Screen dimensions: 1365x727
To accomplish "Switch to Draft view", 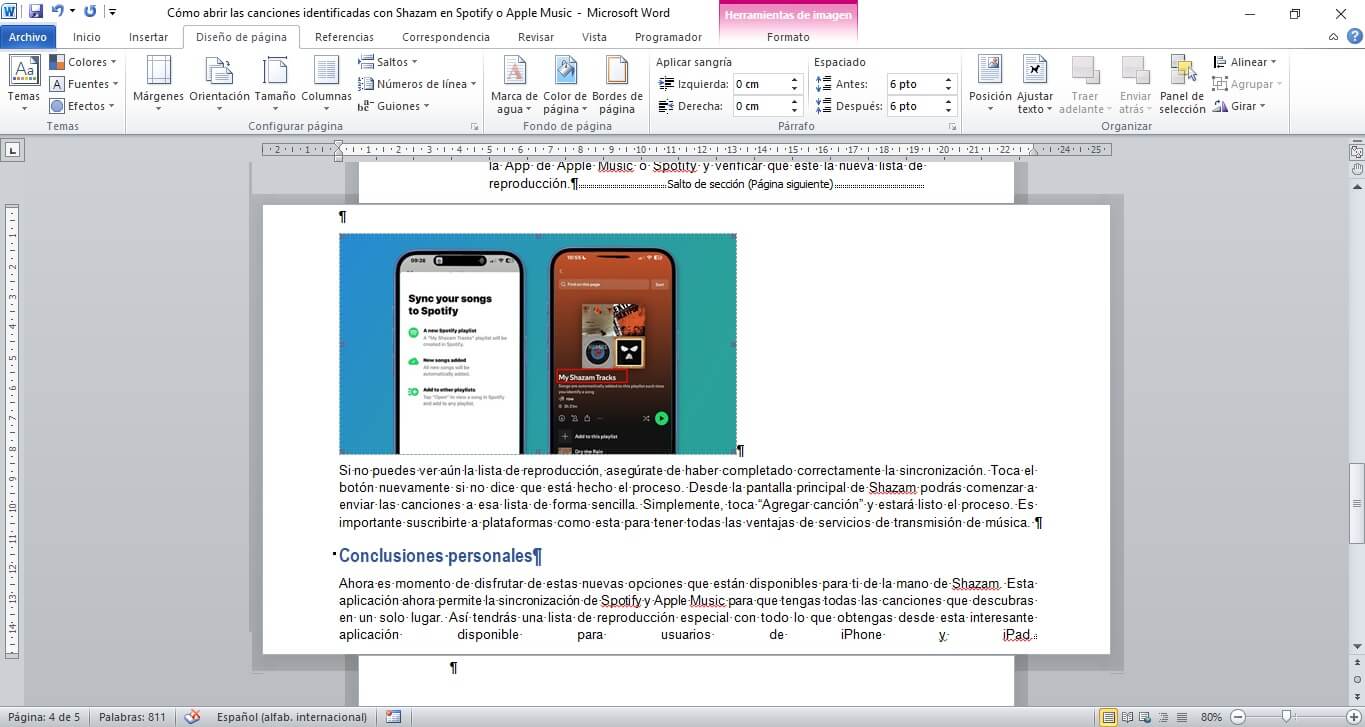I will click(1181, 717).
